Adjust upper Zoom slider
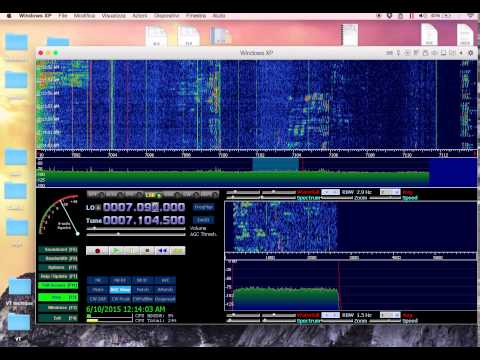Viewport: 480px width, 360px height. coord(336,198)
